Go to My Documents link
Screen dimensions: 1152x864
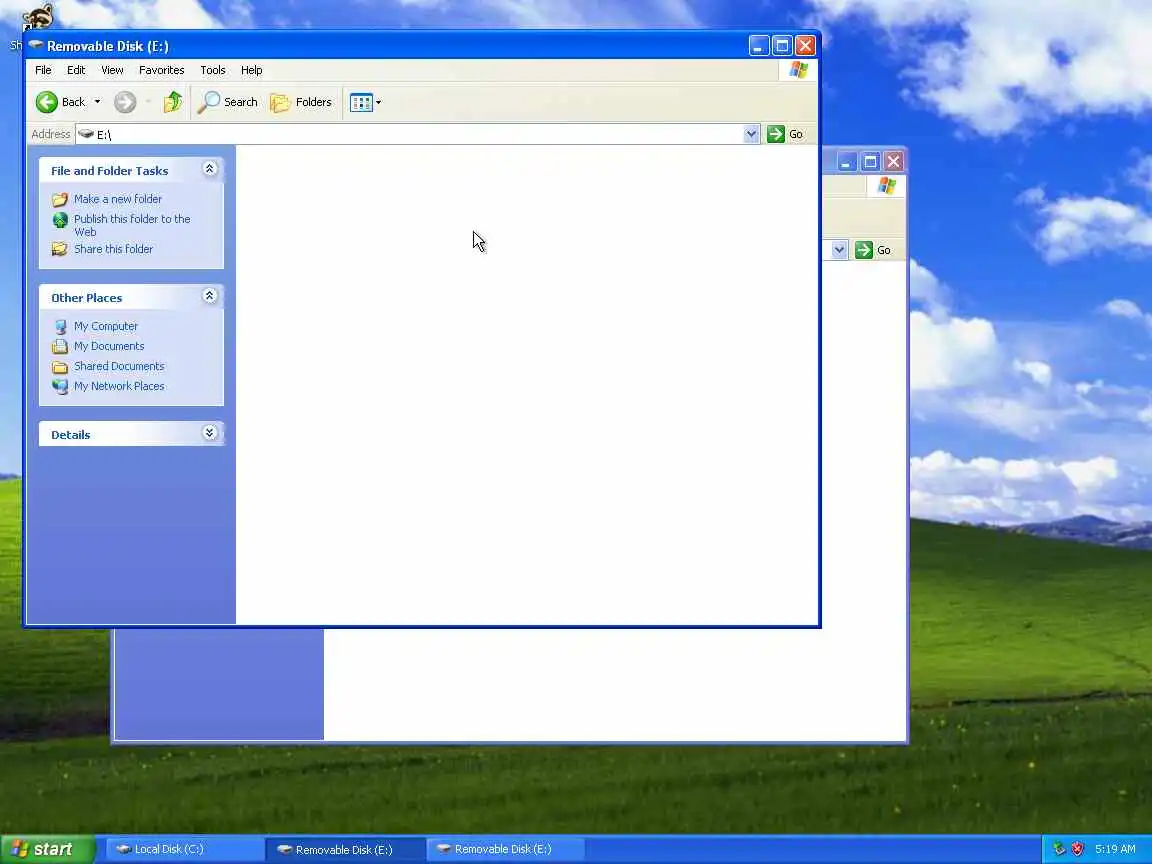click(x=109, y=346)
